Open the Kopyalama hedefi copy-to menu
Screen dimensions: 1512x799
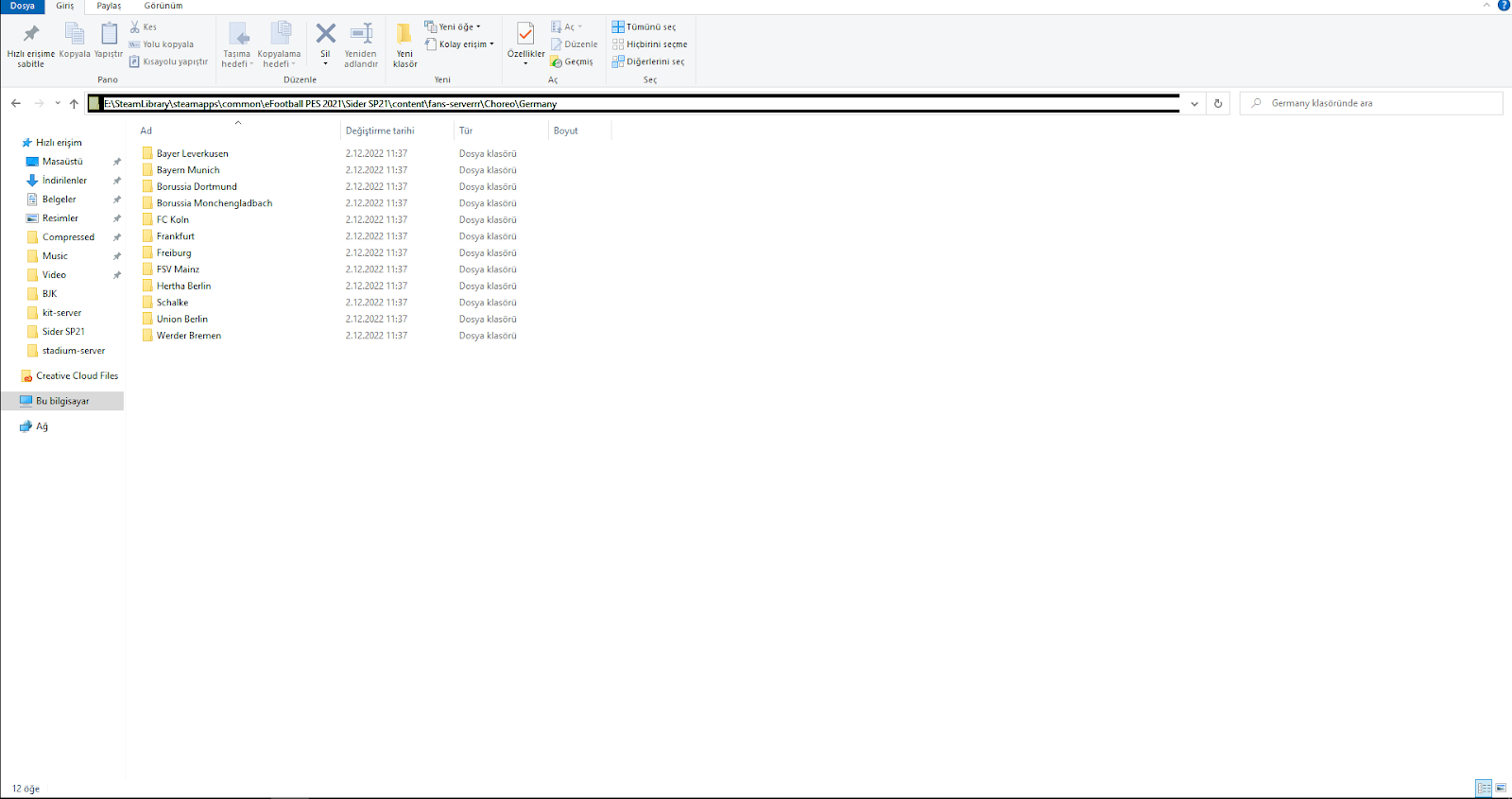[x=279, y=45]
